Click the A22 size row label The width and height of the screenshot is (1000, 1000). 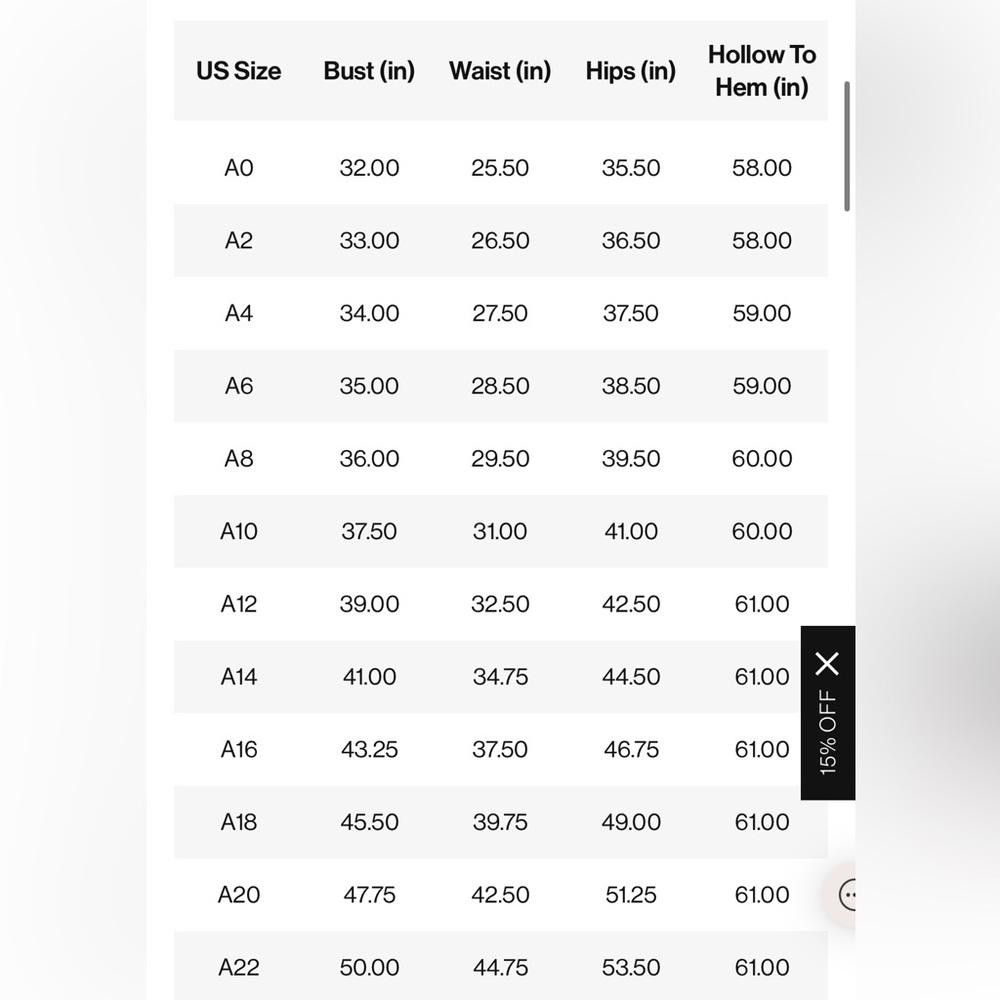pyautogui.click(x=239, y=967)
